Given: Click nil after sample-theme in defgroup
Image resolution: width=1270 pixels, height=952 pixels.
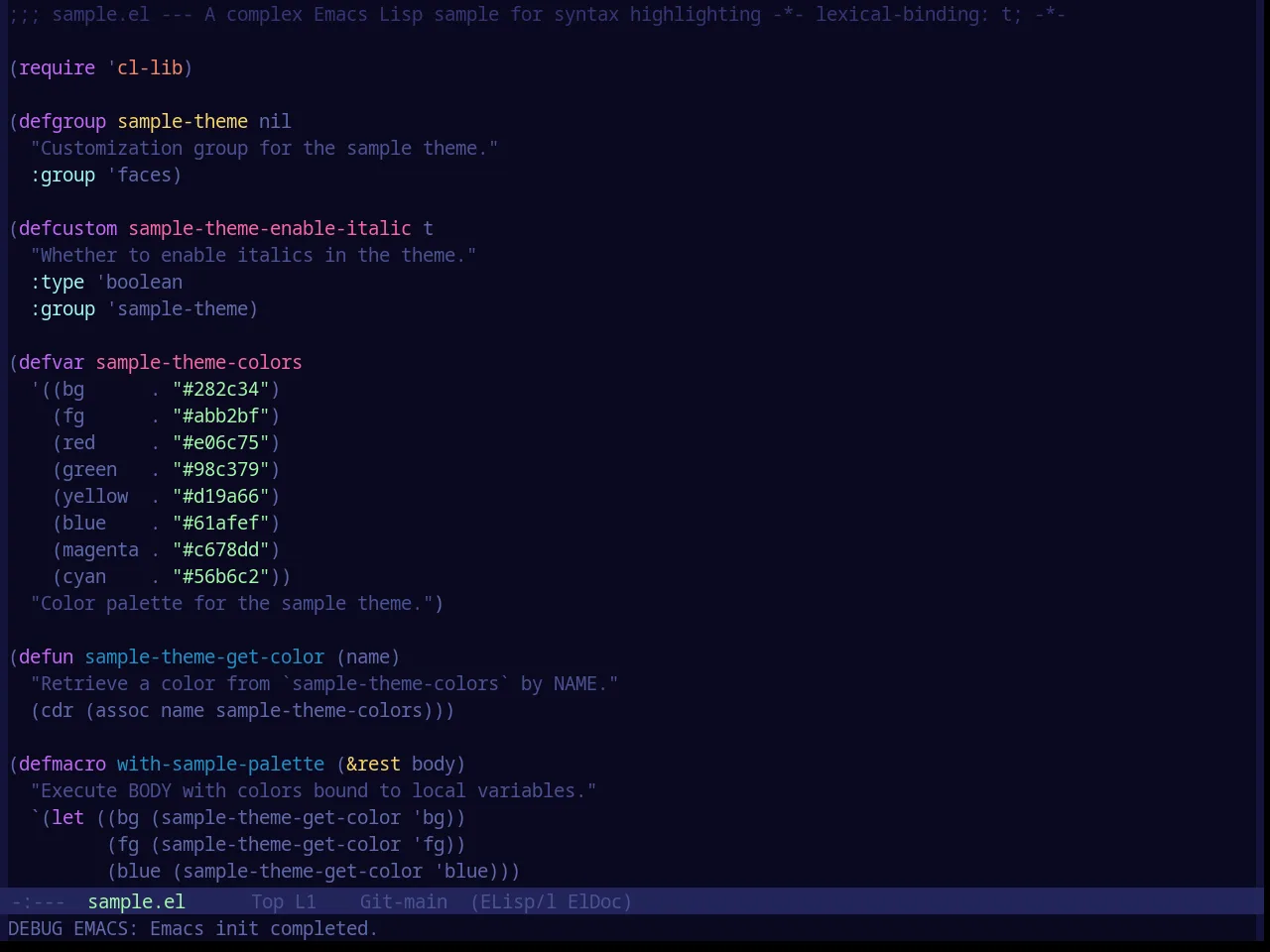Looking at the screenshot, I should tap(275, 121).
